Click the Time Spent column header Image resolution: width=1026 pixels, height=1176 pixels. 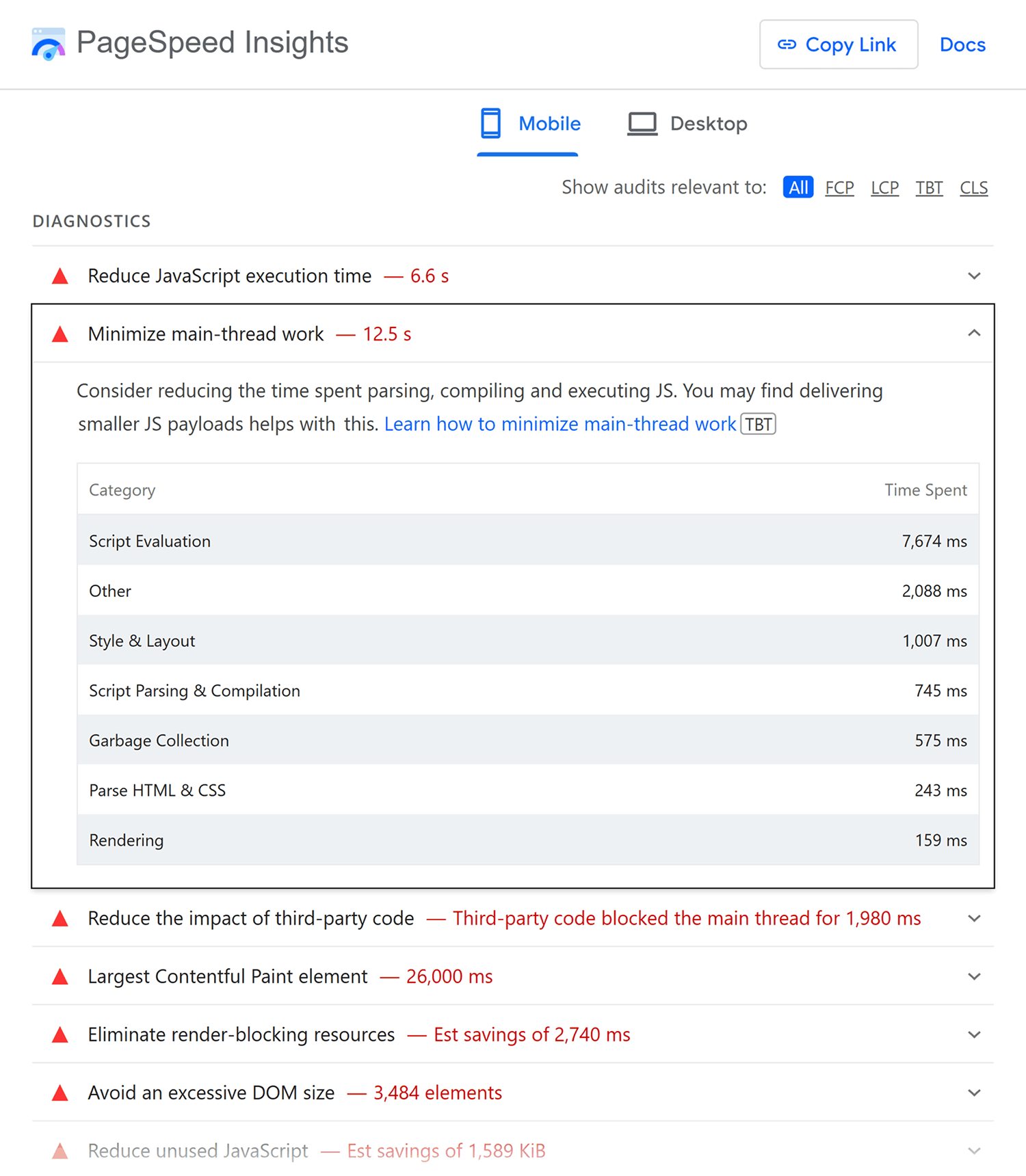click(925, 490)
